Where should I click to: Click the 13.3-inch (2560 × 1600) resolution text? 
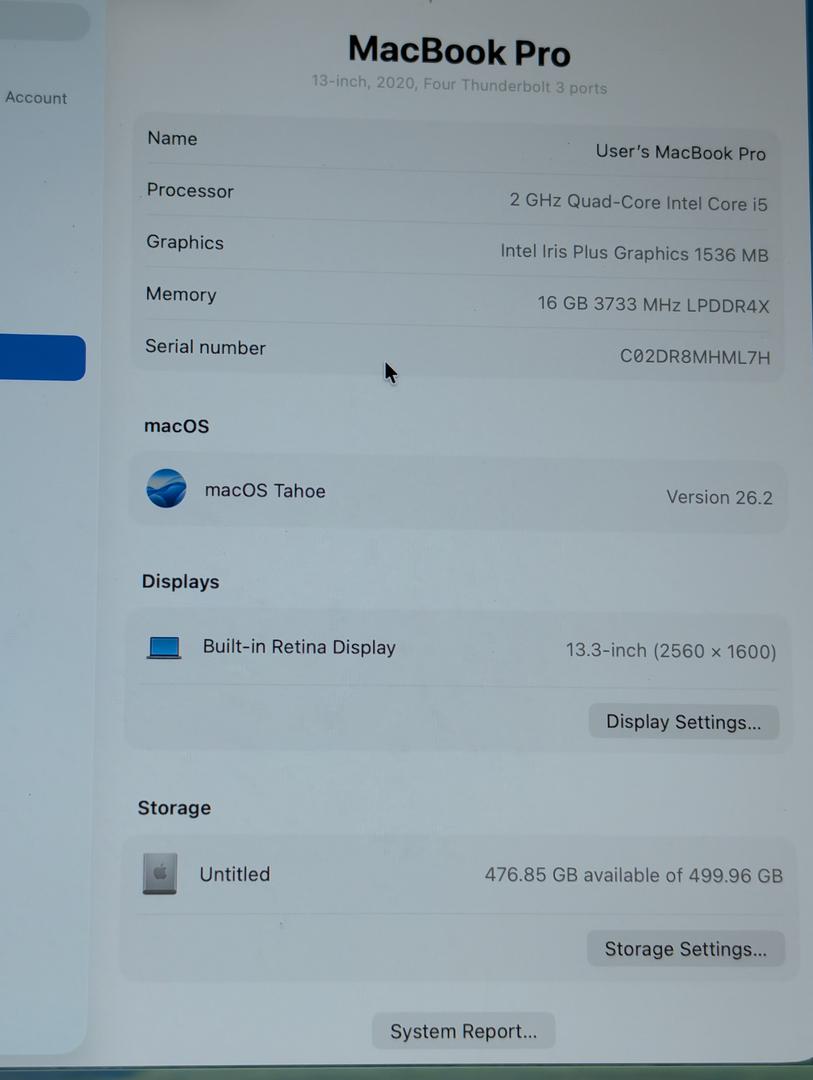pos(671,651)
